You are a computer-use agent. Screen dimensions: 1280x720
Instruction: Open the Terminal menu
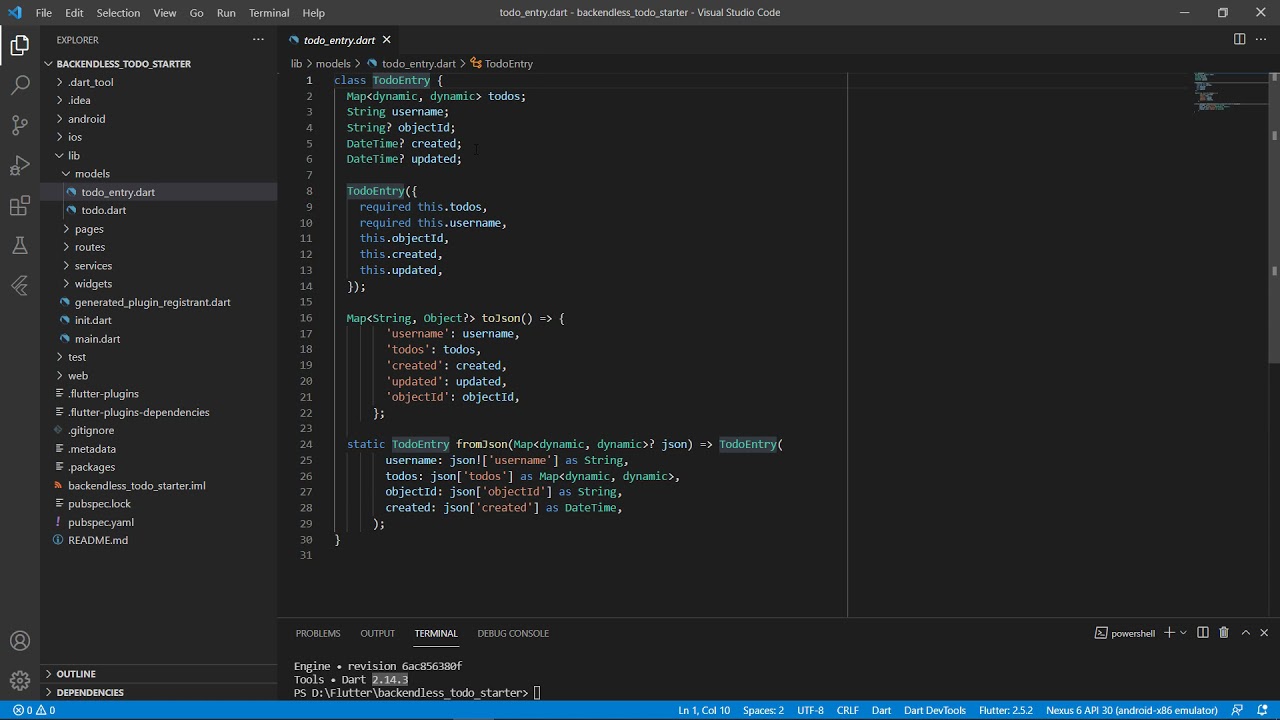click(x=269, y=13)
